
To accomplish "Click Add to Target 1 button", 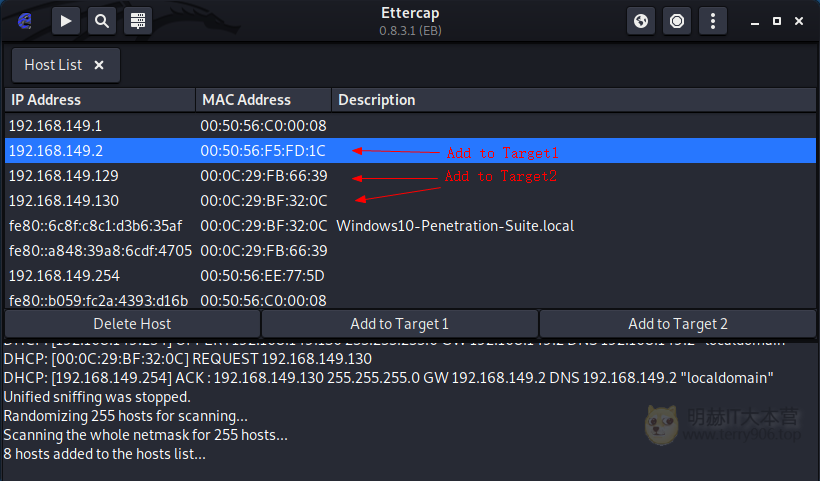I will 400,324.
